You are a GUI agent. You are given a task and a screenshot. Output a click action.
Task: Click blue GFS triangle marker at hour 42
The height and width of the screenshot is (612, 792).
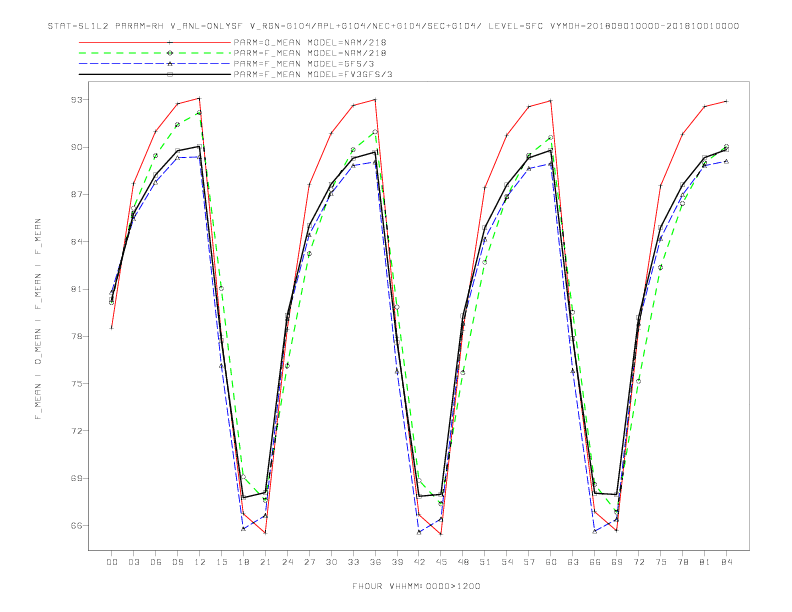click(419, 532)
